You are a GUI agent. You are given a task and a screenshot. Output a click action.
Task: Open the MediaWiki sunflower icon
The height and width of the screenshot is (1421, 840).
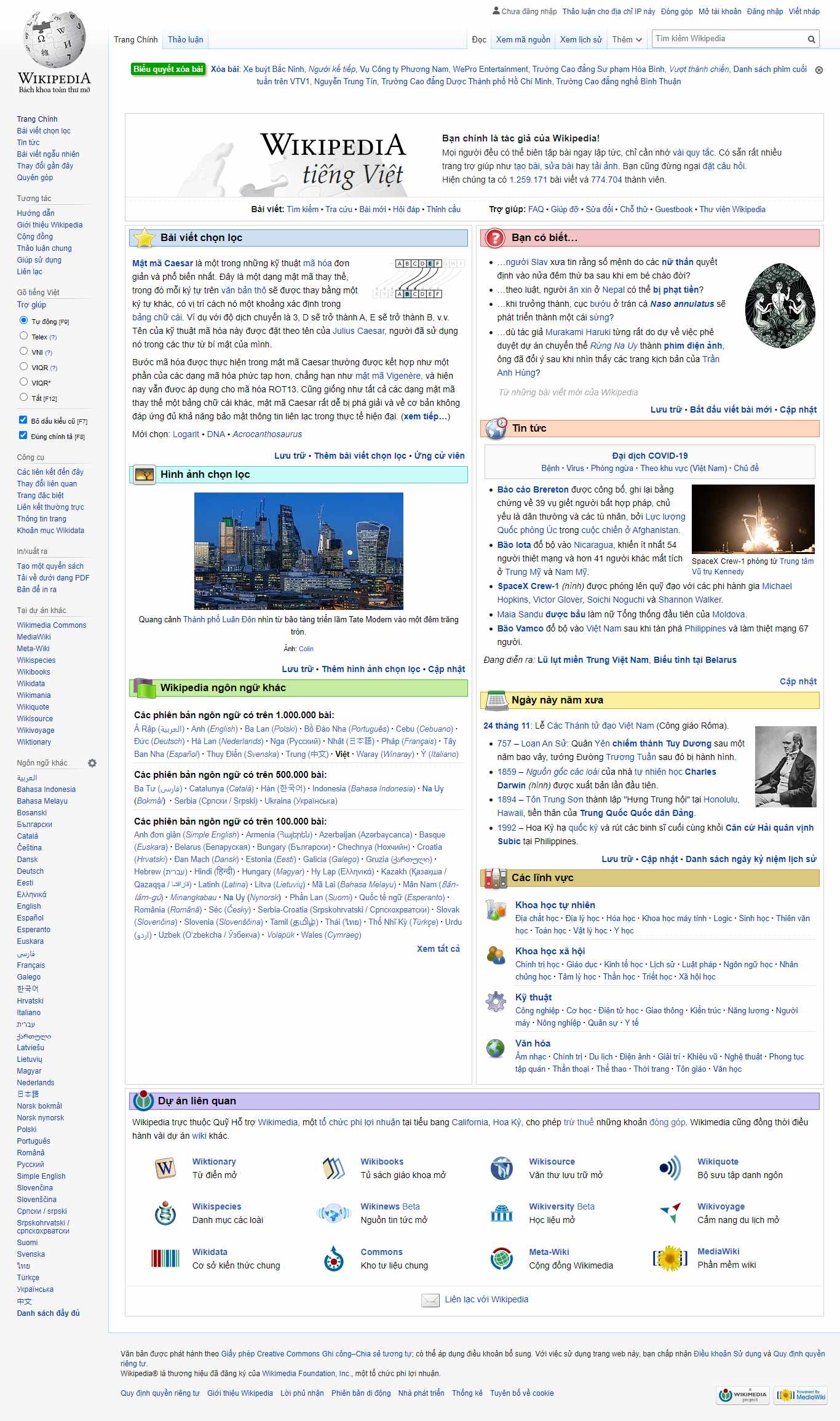pos(670,1259)
